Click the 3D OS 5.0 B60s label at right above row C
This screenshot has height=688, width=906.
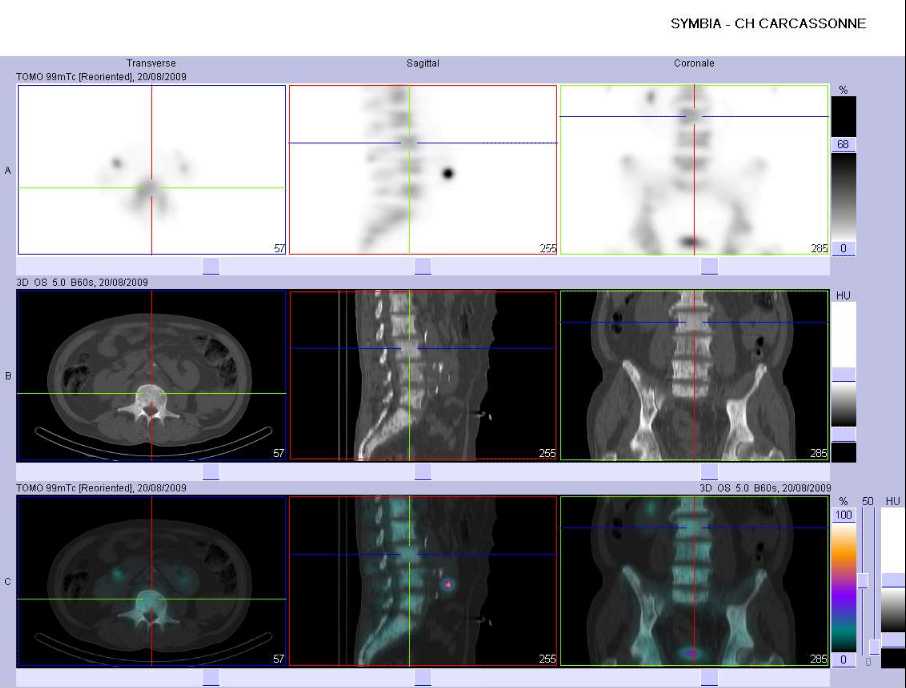[765, 488]
